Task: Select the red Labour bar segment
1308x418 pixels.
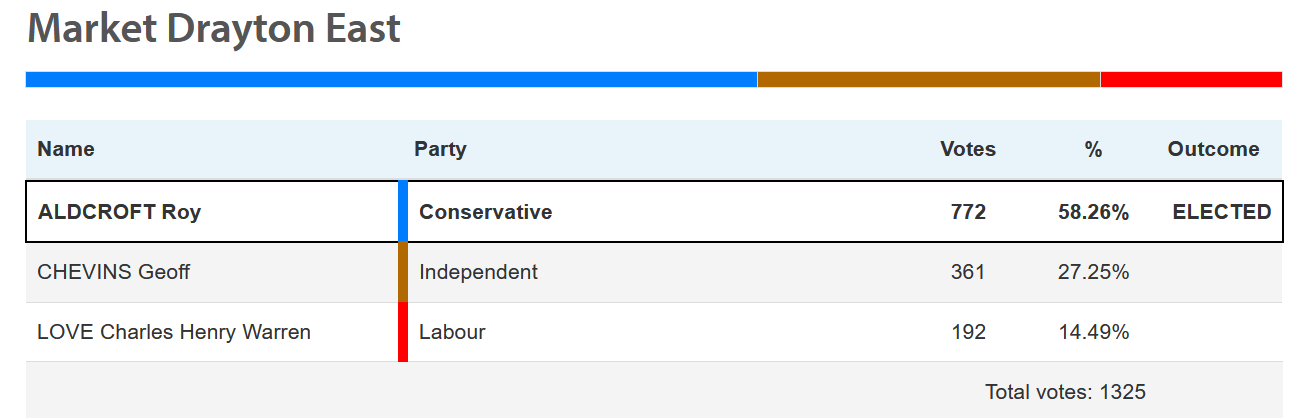Action: [1191, 79]
